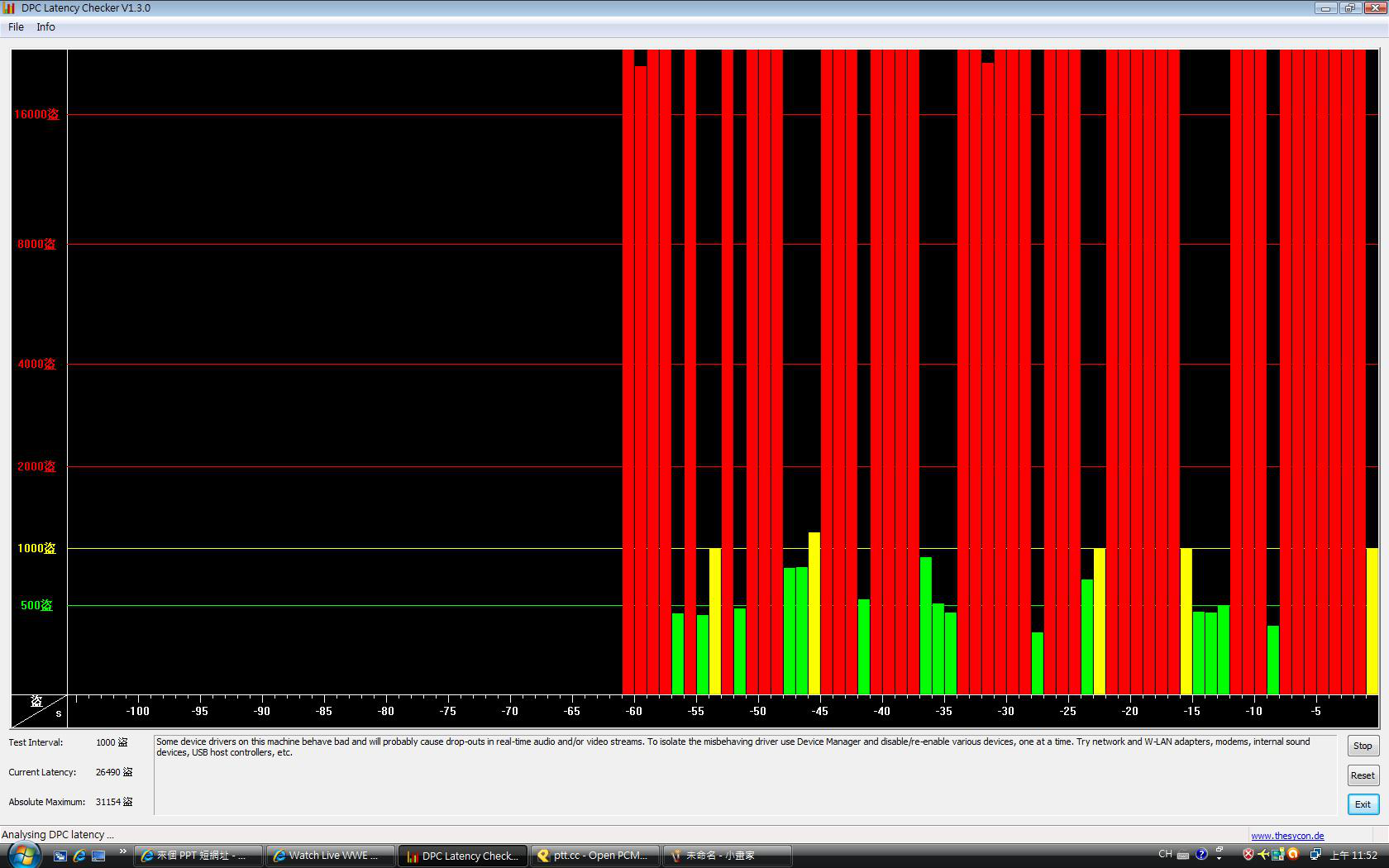Click the -100 tick label on the time axis
1389x868 pixels.
click(137, 711)
